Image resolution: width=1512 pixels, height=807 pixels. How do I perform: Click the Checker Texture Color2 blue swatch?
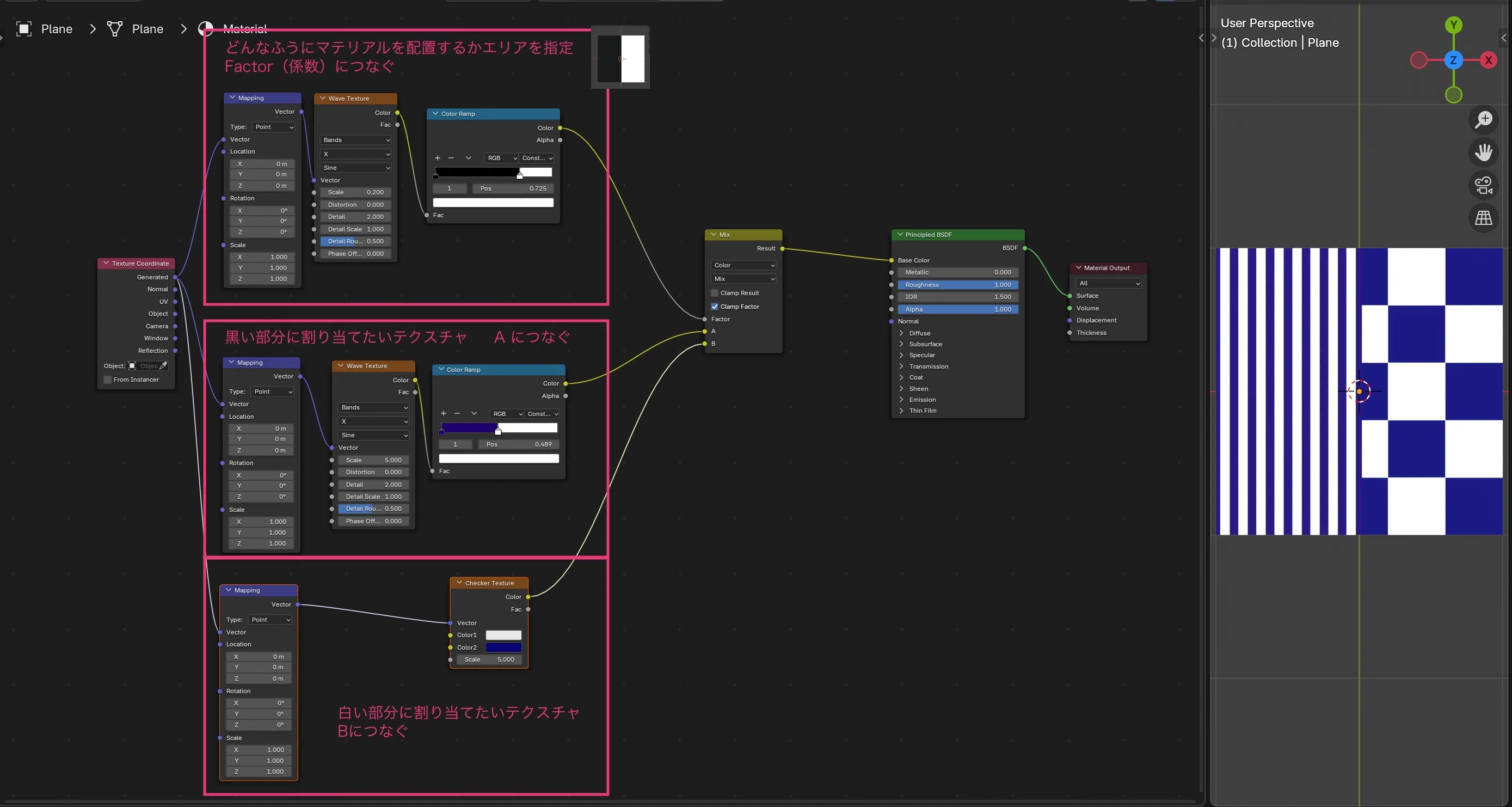(503, 648)
